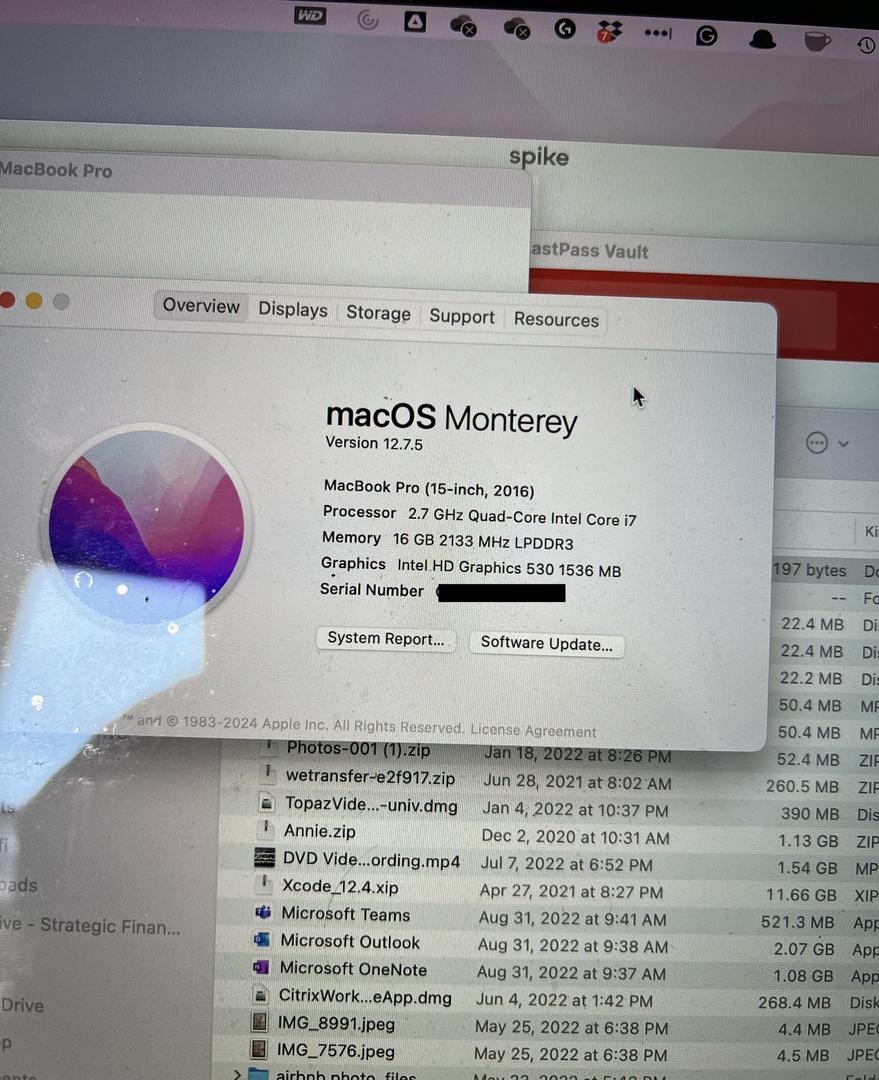Screen dimensions: 879x1080
Task: Select the wetransfer-e2f917.zip file name
Action: coord(371,777)
